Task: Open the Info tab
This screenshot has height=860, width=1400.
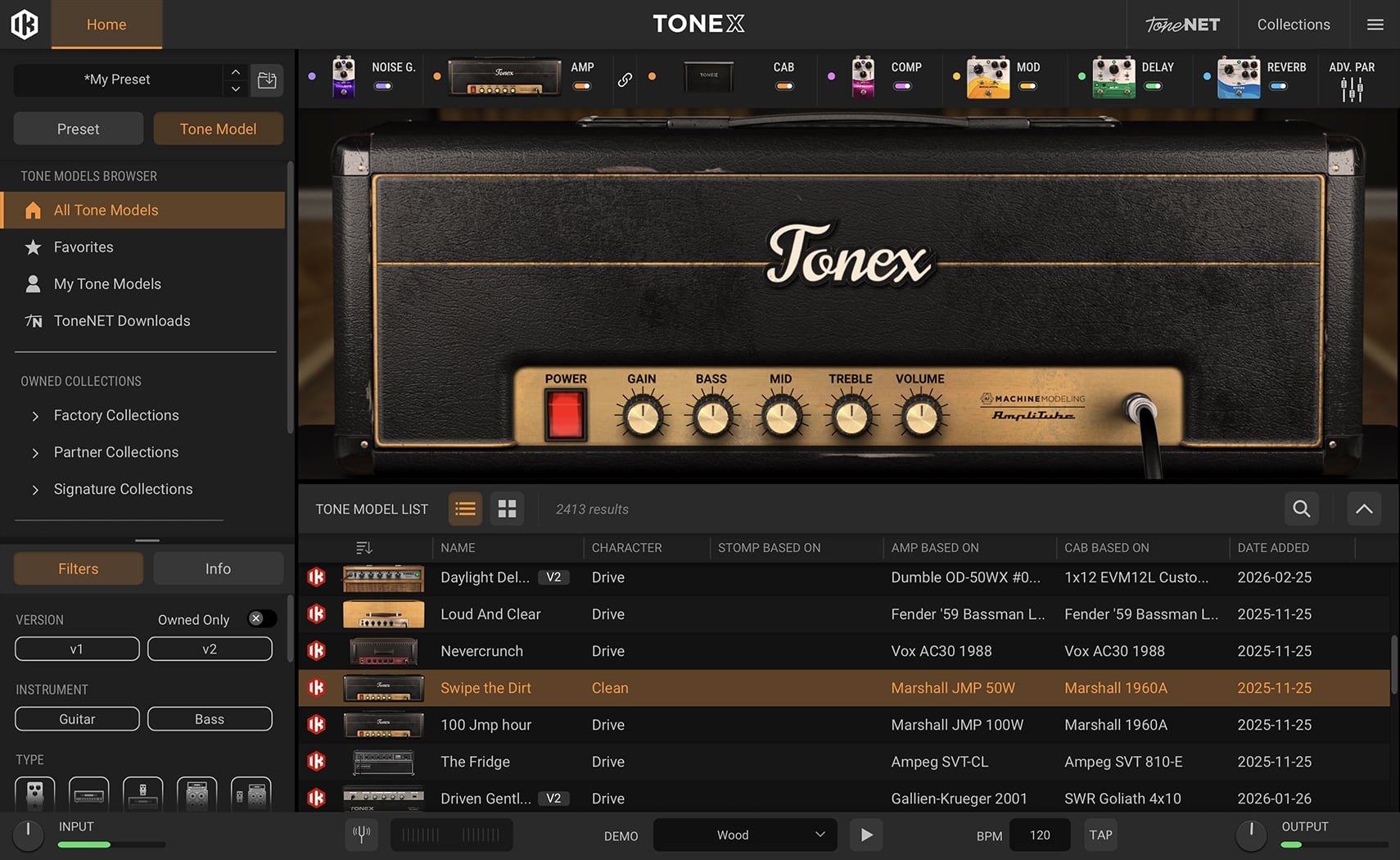Action: (219, 568)
